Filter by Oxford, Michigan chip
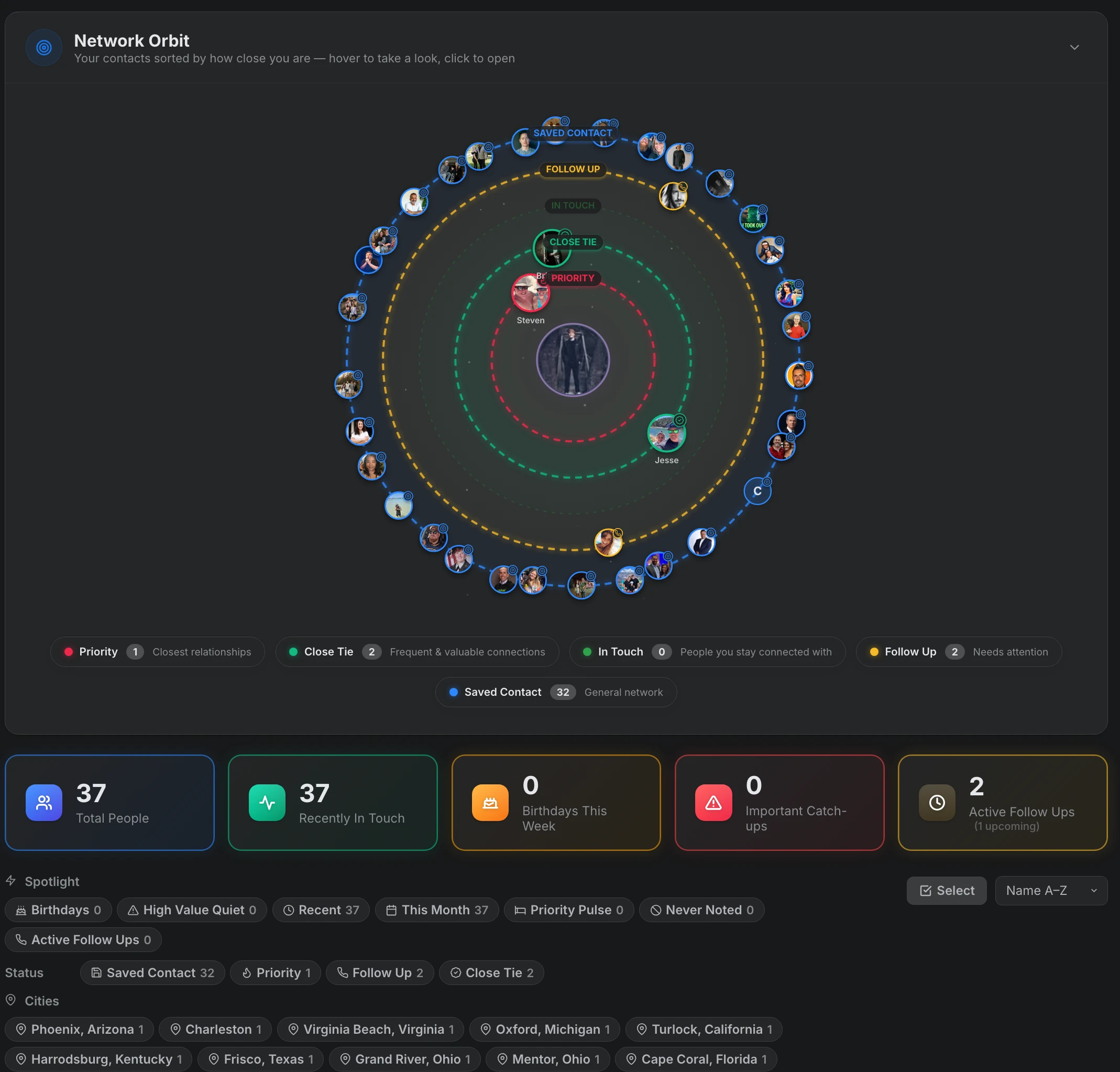1120x1072 pixels. (545, 1030)
